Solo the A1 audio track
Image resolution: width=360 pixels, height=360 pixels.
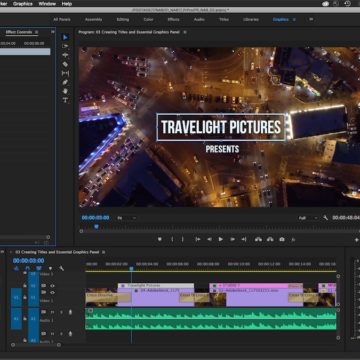click(x=61, y=312)
